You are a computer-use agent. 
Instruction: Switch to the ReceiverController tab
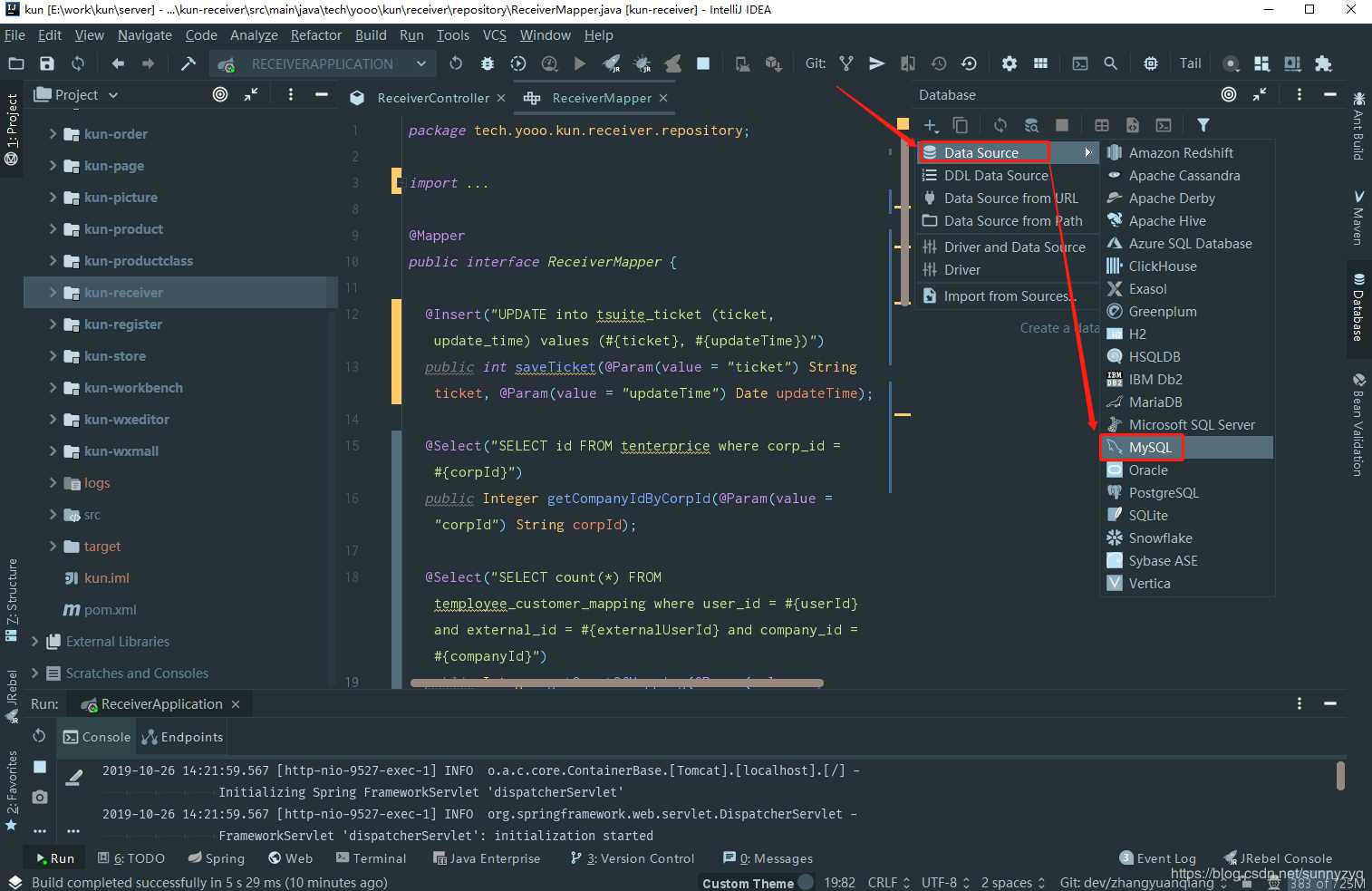[432, 98]
